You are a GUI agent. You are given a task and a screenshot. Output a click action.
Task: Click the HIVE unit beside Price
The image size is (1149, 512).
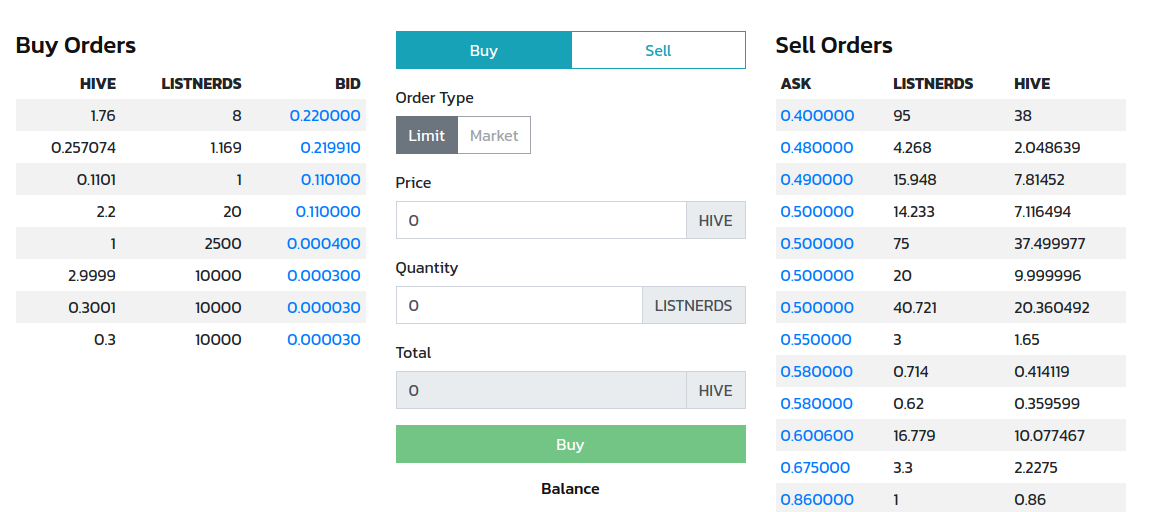point(716,220)
